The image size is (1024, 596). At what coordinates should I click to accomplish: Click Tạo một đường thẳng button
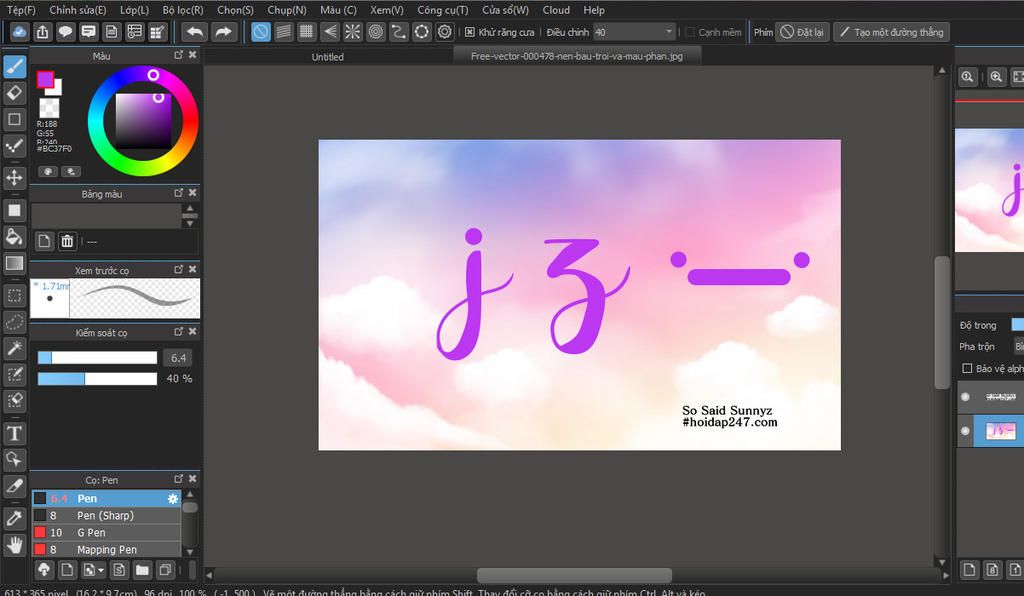[891, 32]
